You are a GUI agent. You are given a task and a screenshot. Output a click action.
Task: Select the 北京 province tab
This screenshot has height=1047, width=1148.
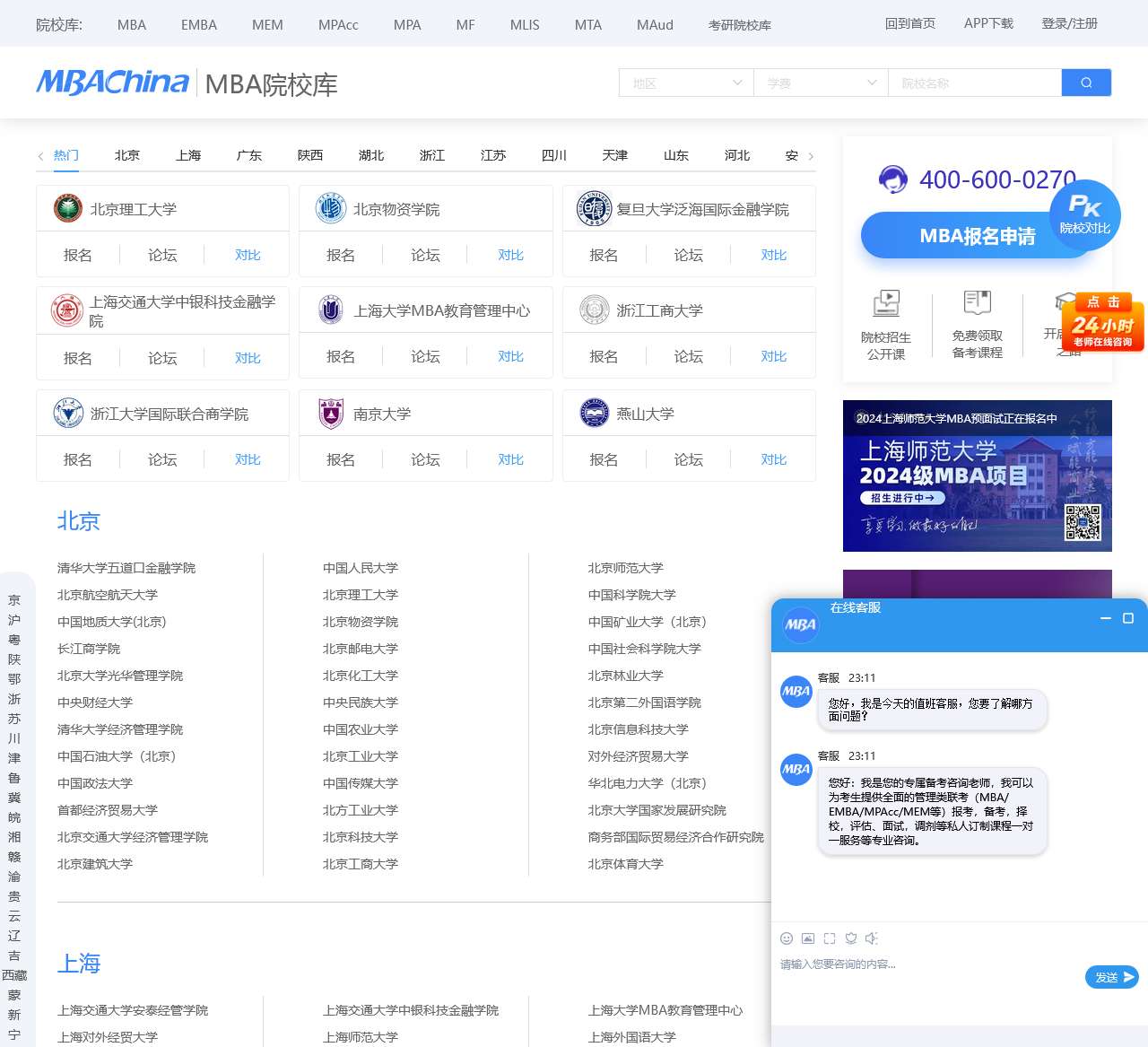point(127,155)
